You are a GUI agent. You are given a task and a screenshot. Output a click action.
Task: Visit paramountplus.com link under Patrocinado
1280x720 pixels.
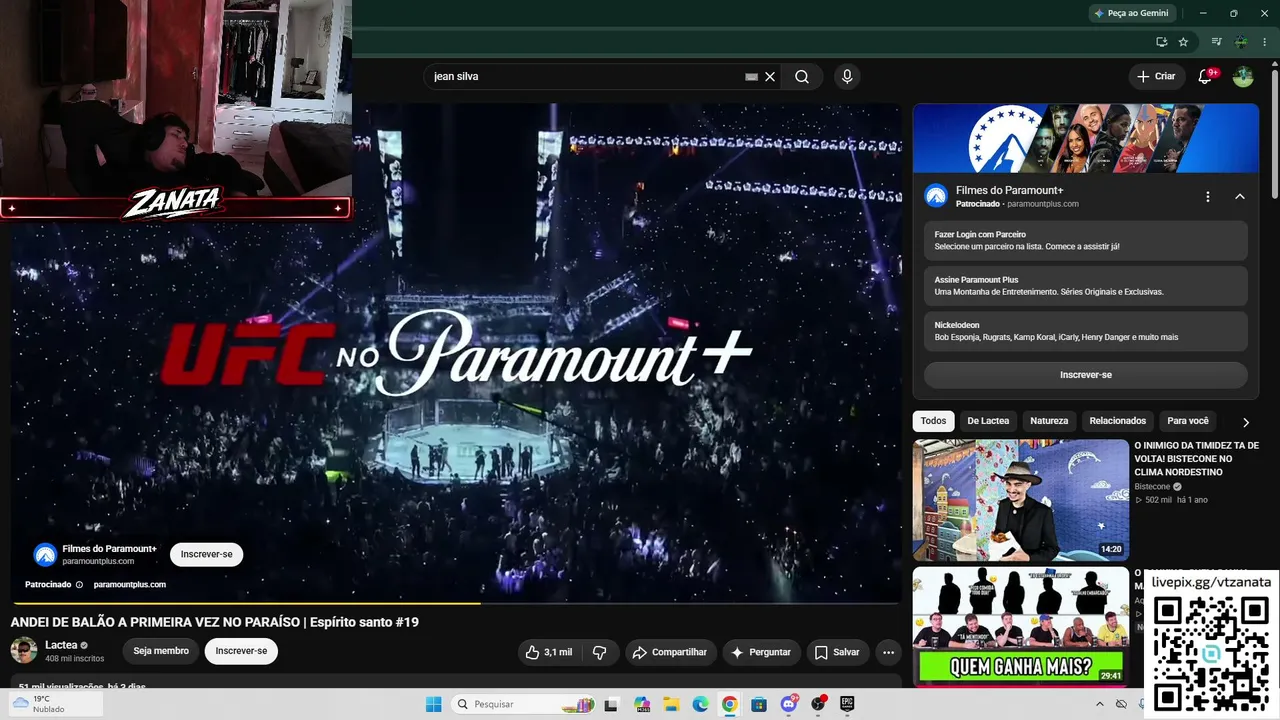[130, 585]
